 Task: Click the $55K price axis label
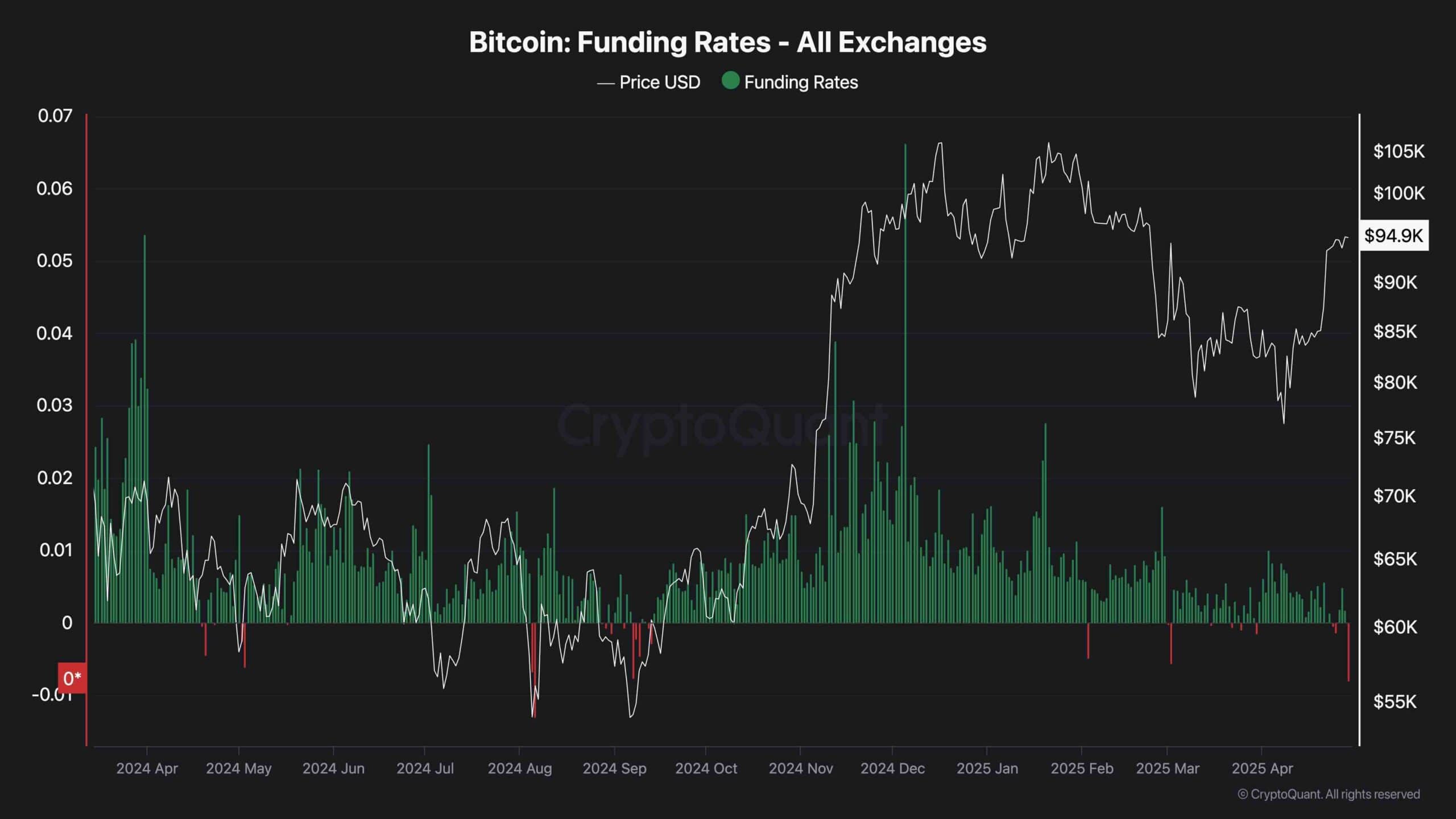[1395, 702]
